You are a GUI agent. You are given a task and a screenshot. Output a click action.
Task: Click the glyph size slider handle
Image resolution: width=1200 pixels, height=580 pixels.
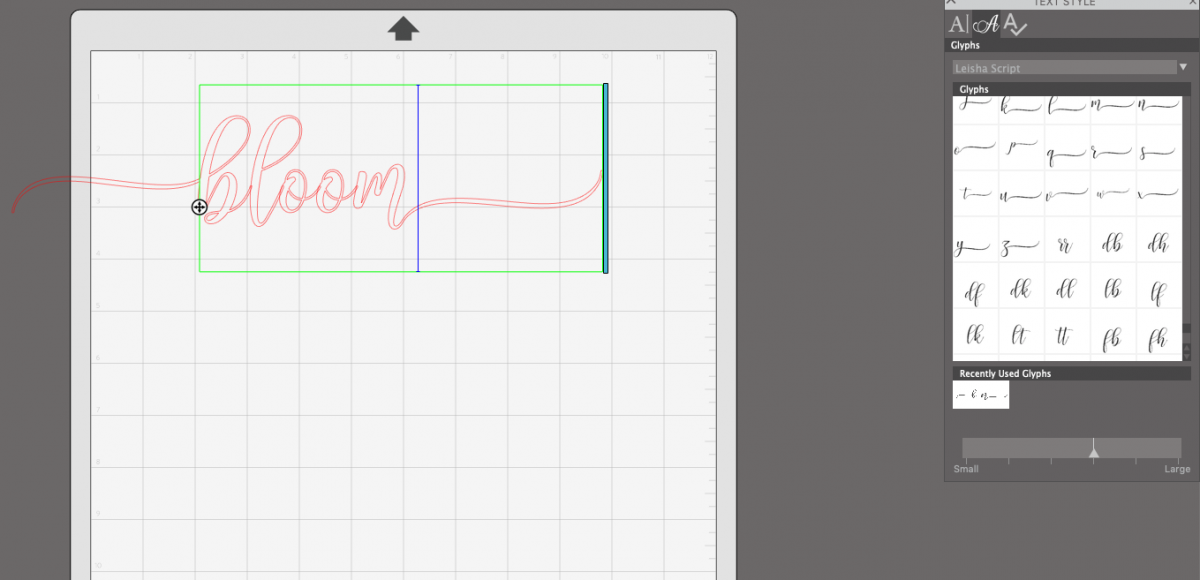[1094, 452]
